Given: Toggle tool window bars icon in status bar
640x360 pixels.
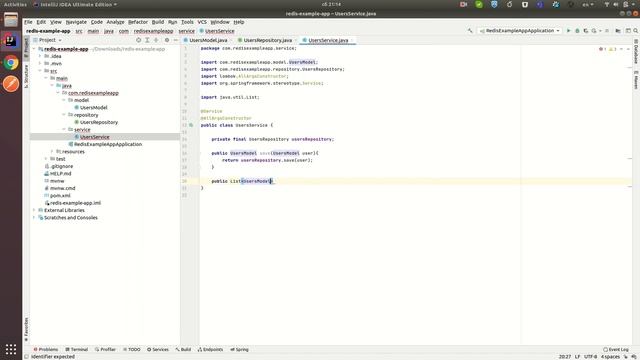Looking at the screenshot, I should (x=26, y=357).
